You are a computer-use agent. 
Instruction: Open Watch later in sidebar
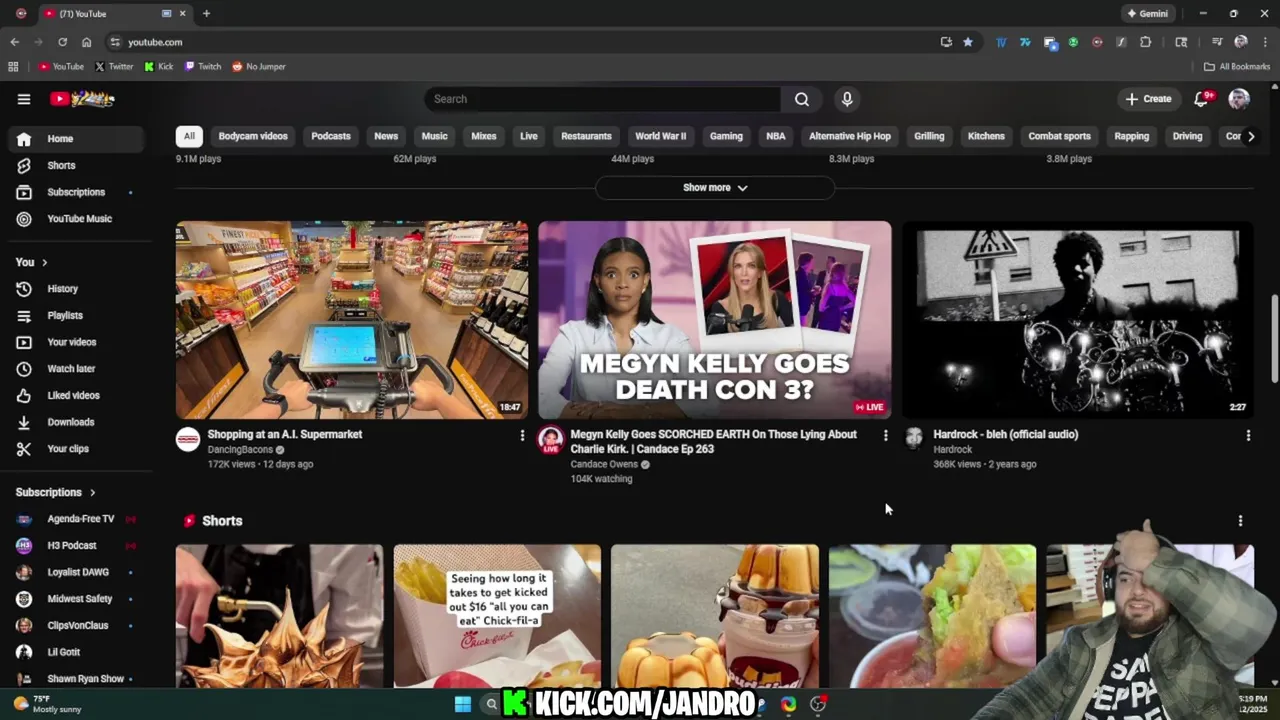pyautogui.click(x=75, y=369)
